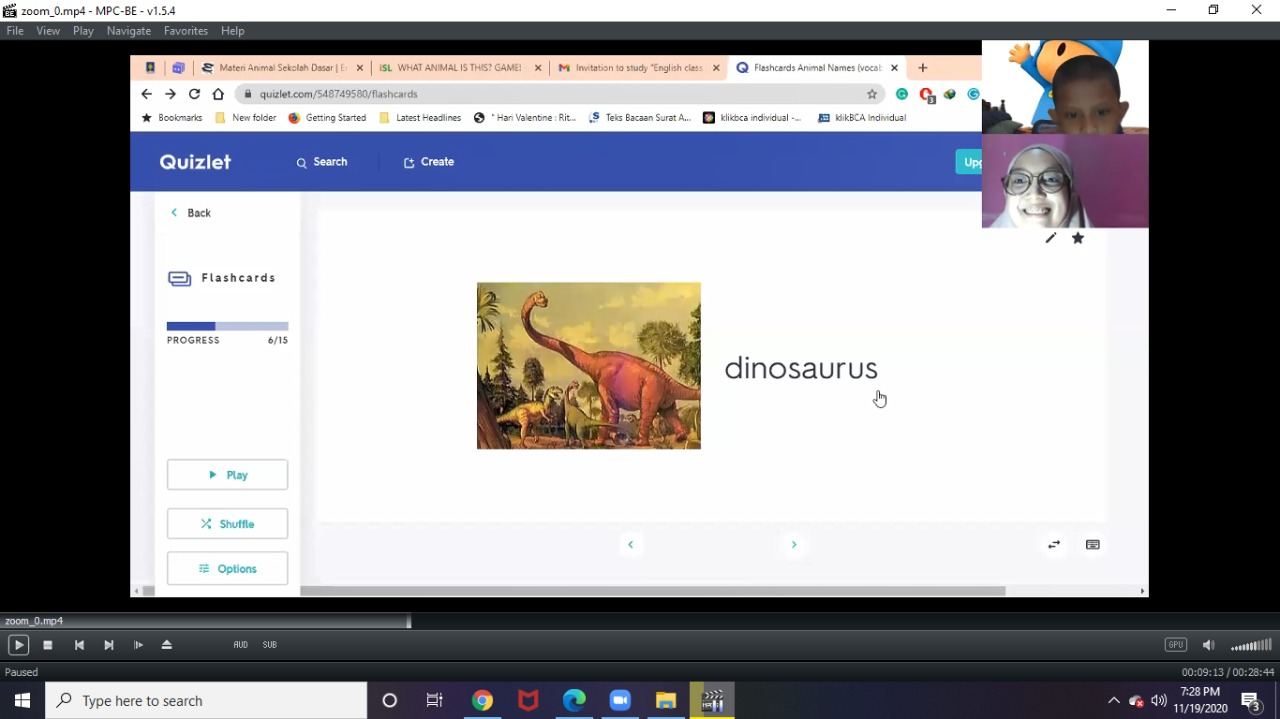Screen dimensions: 1280x719
Task: Open the Play menu in MPC-BE
Action: point(83,30)
